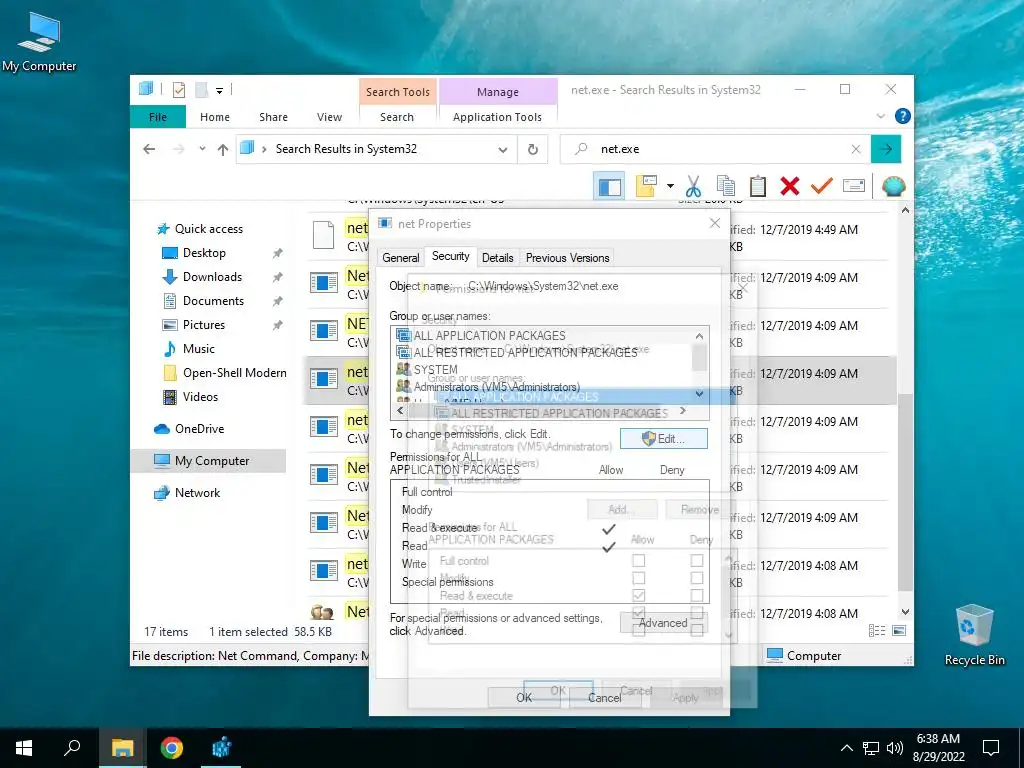Toggle the navigation pane toolbar icon
Viewport: 1024px width, 768px height.
pos(609,187)
